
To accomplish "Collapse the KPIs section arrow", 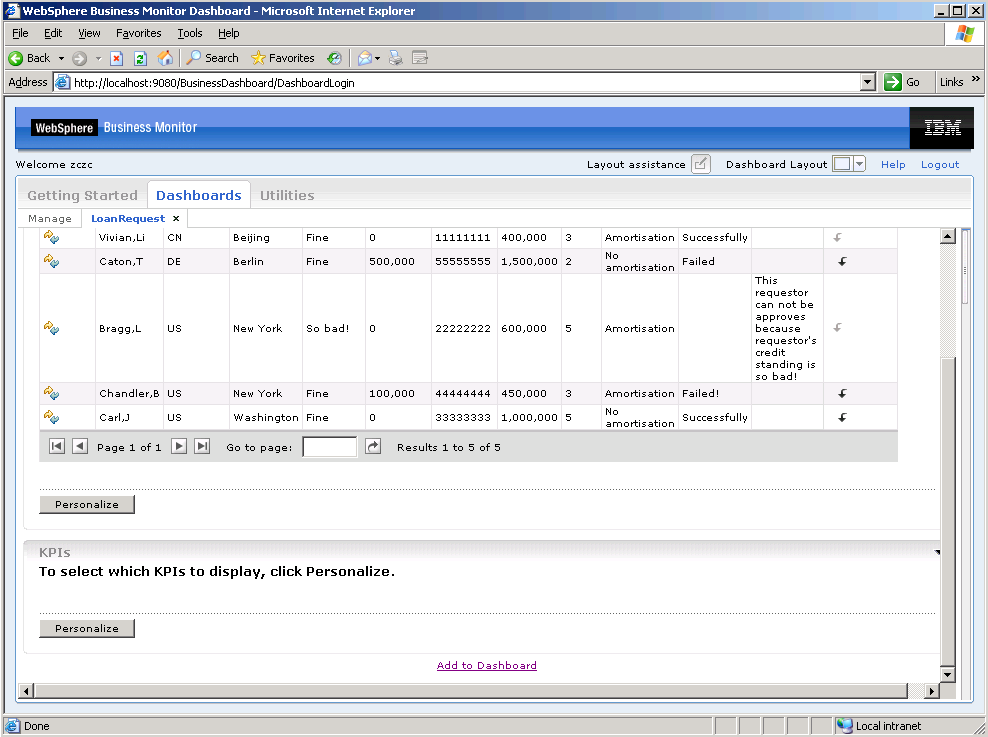I will tap(937, 552).
